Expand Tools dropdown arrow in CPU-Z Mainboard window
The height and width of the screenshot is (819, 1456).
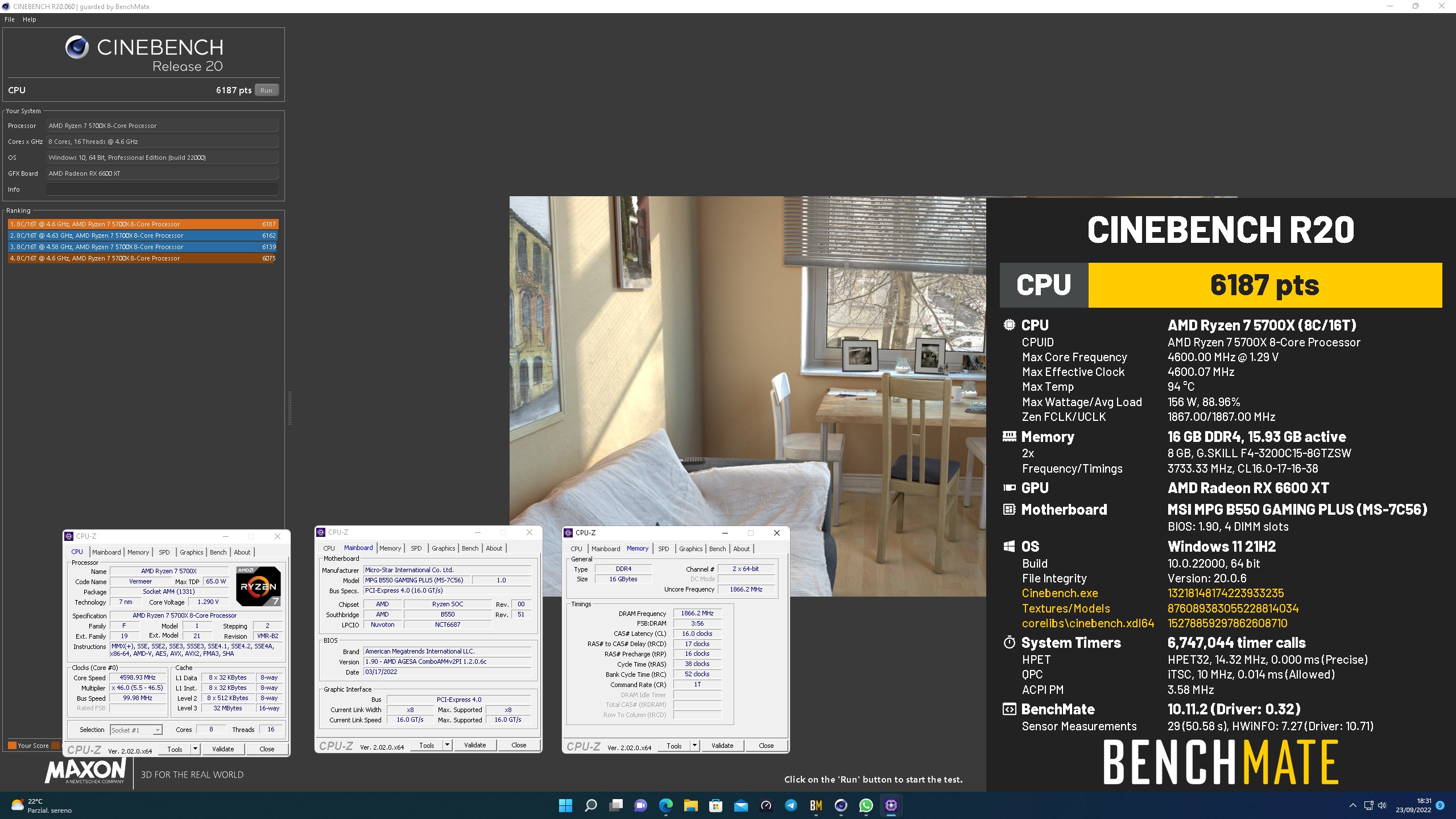[447, 745]
